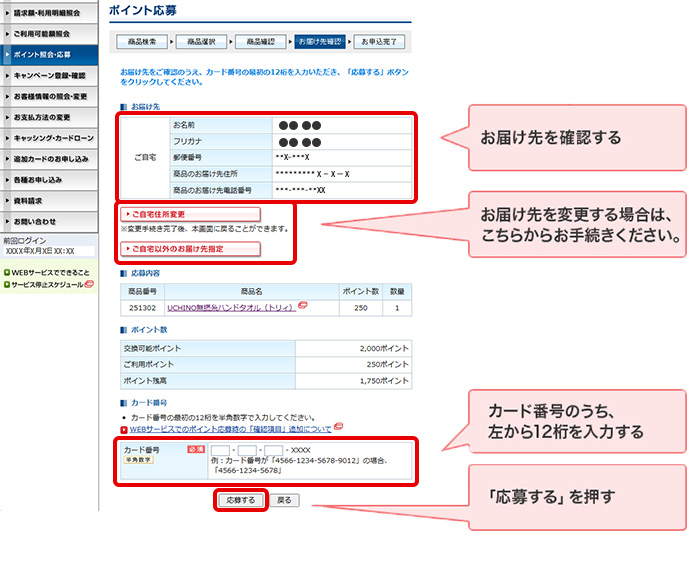The width and height of the screenshot is (687, 572).
Task: Select the お届け先確認 step tab
Action: pyautogui.click(x=321, y=41)
